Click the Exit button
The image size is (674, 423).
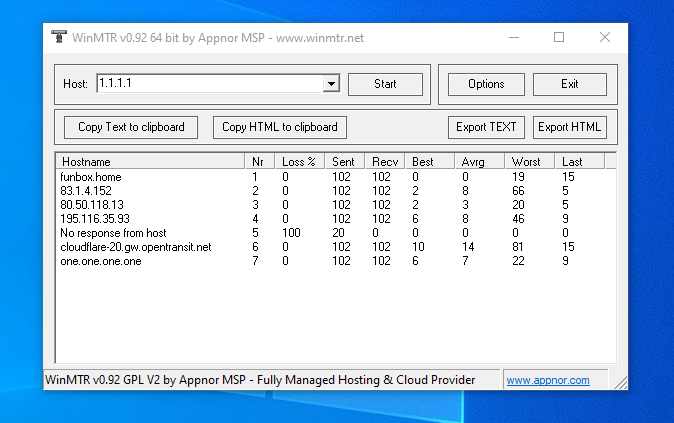(x=570, y=84)
